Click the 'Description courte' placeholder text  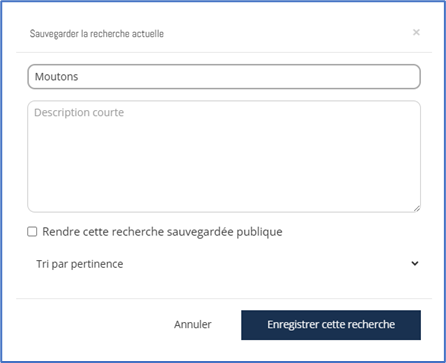pyautogui.click(x=79, y=113)
